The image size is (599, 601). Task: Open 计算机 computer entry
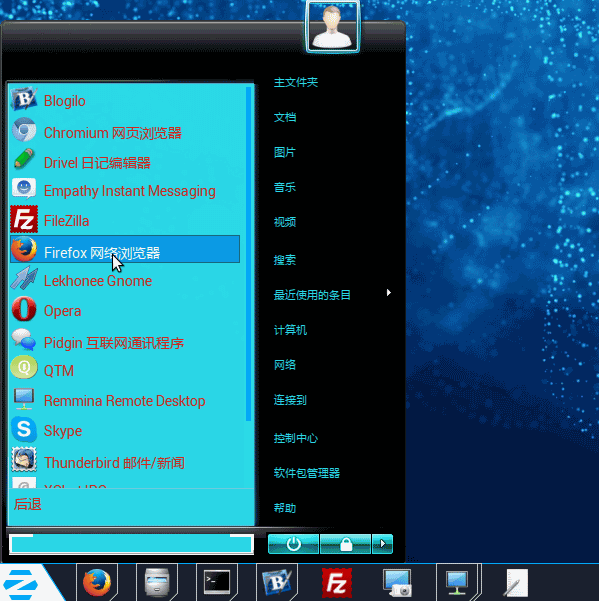[290, 330]
